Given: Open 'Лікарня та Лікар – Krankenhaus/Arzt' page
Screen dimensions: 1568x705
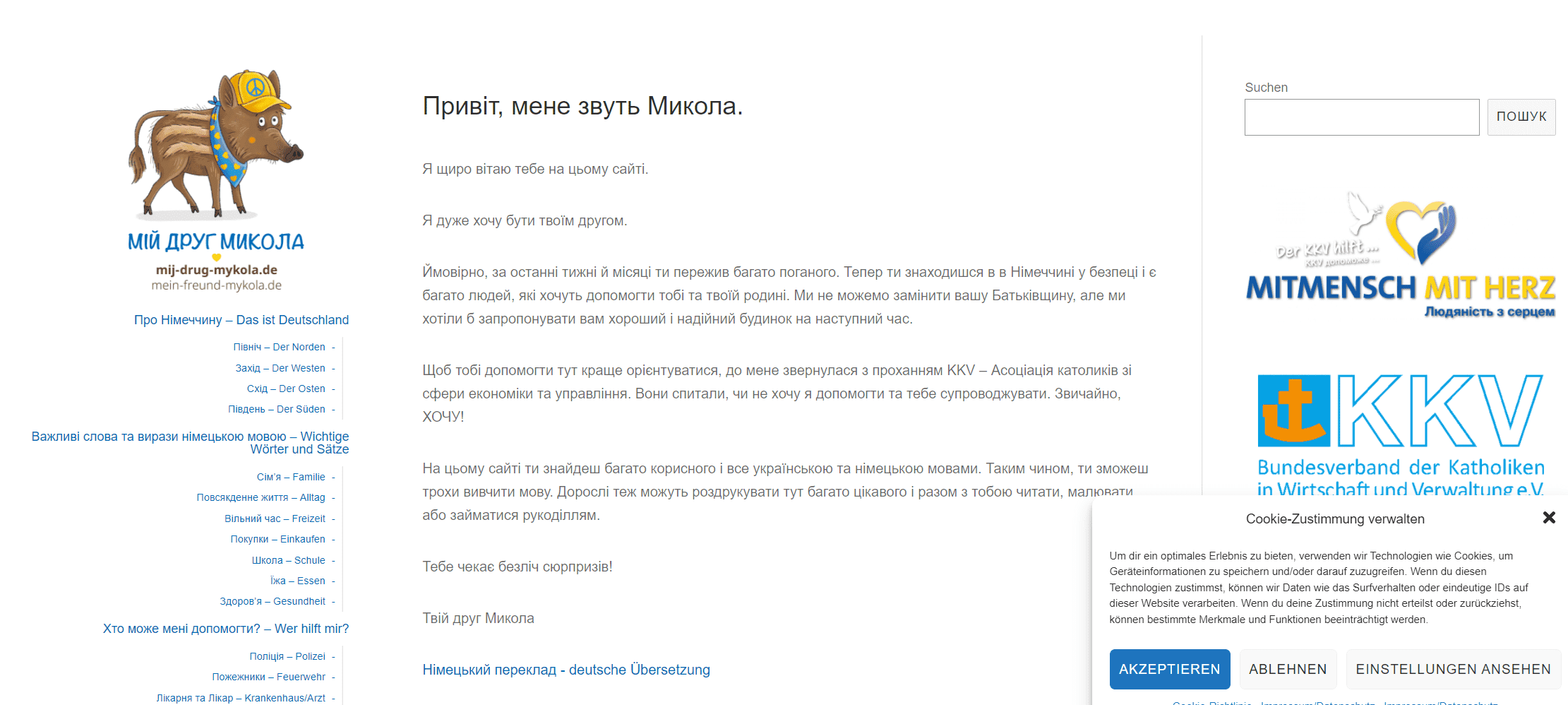Looking at the screenshot, I should [244, 697].
